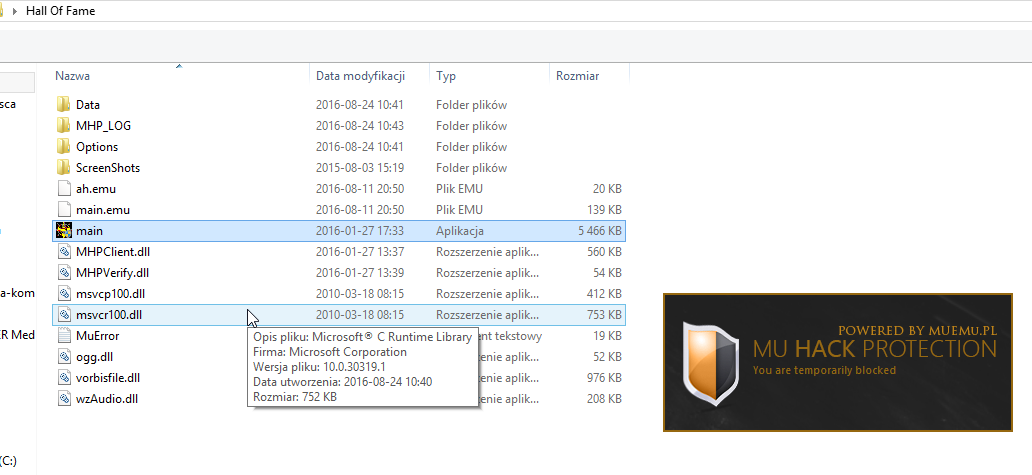The height and width of the screenshot is (475, 1032).
Task: Click the Plik EMU type of ah.emu
Action: (459, 189)
